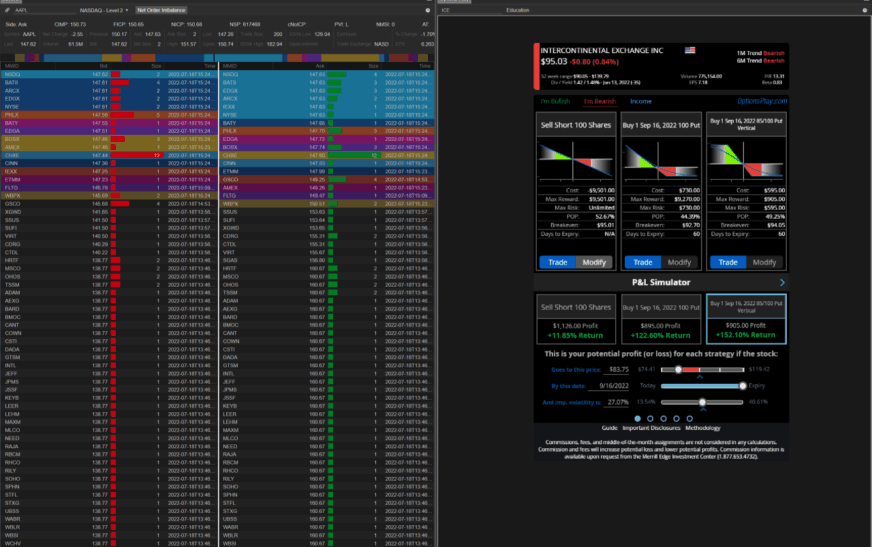Switch to the Income tab
This screenshot has width=872, height=547.
click(641, 101)
